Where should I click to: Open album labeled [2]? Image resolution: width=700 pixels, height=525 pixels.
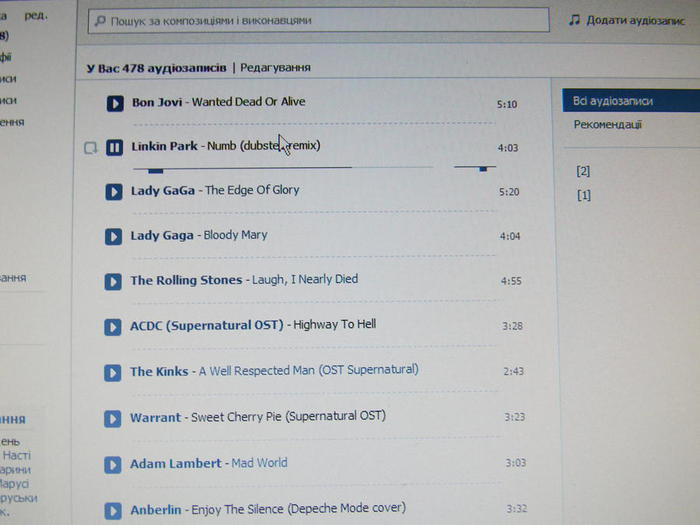(x=583, y=171)
